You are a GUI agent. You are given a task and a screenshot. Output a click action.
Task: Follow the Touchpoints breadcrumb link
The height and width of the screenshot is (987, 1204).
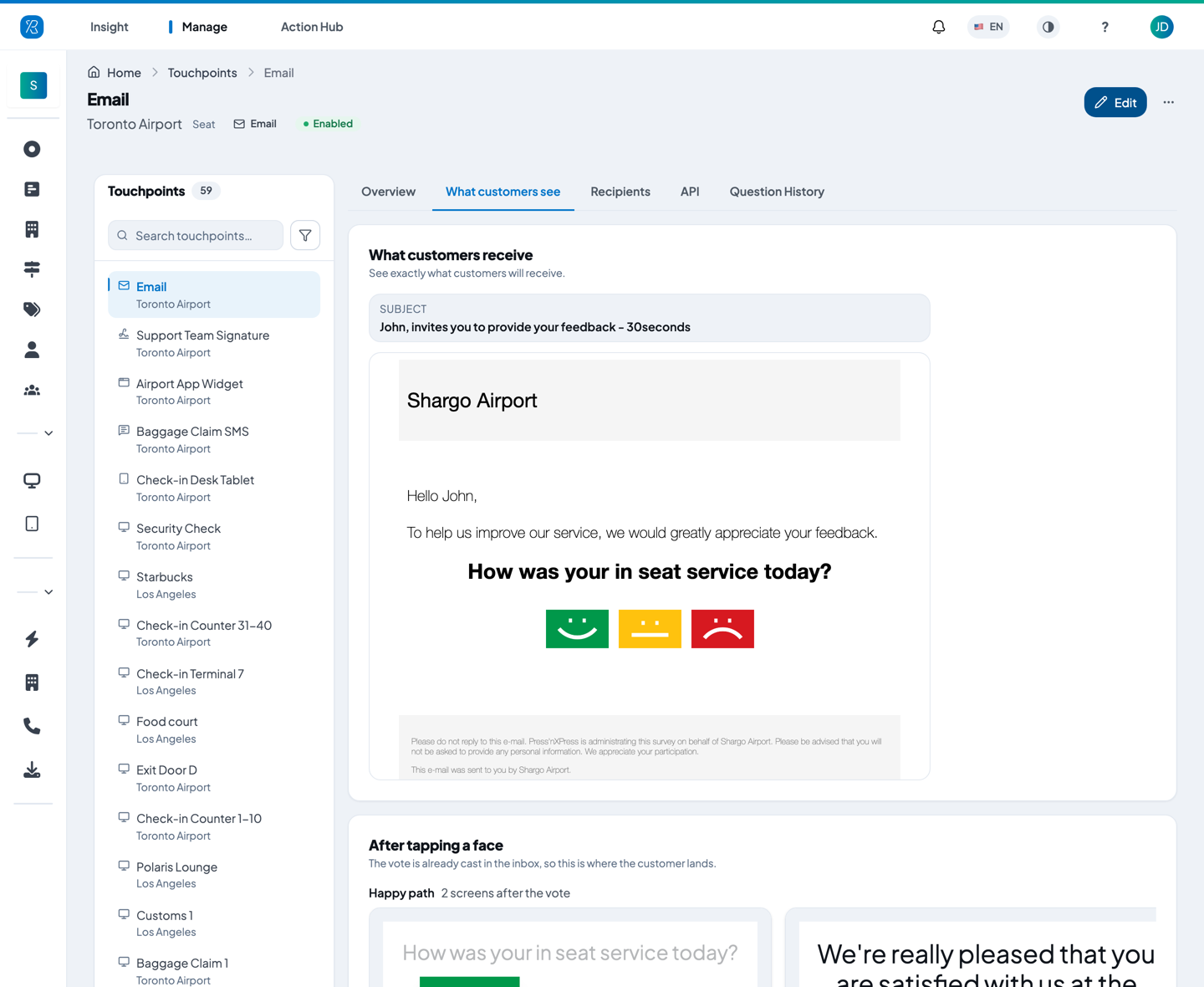coord(202,73)
